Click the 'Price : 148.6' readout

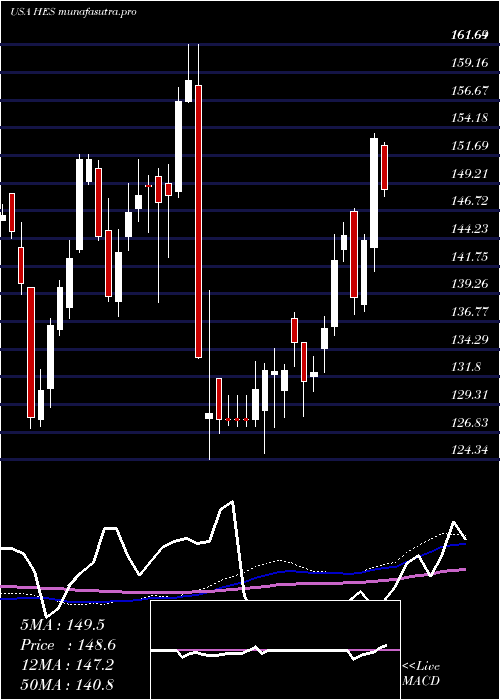point(68,645)
